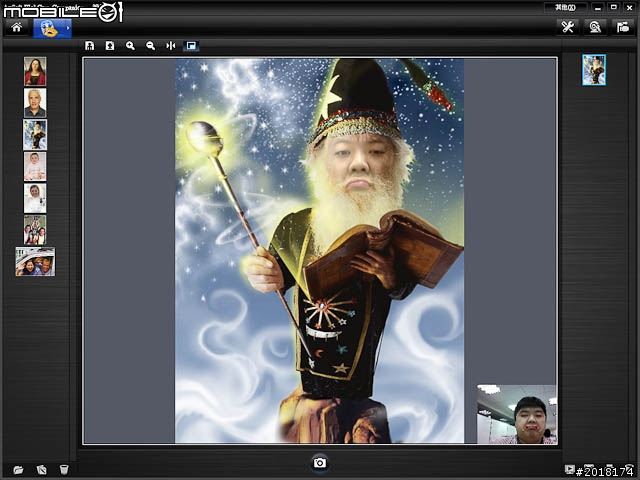Toggle the picture-in-picture webcam preview
640x480 pixels.
tap(191, 46)
